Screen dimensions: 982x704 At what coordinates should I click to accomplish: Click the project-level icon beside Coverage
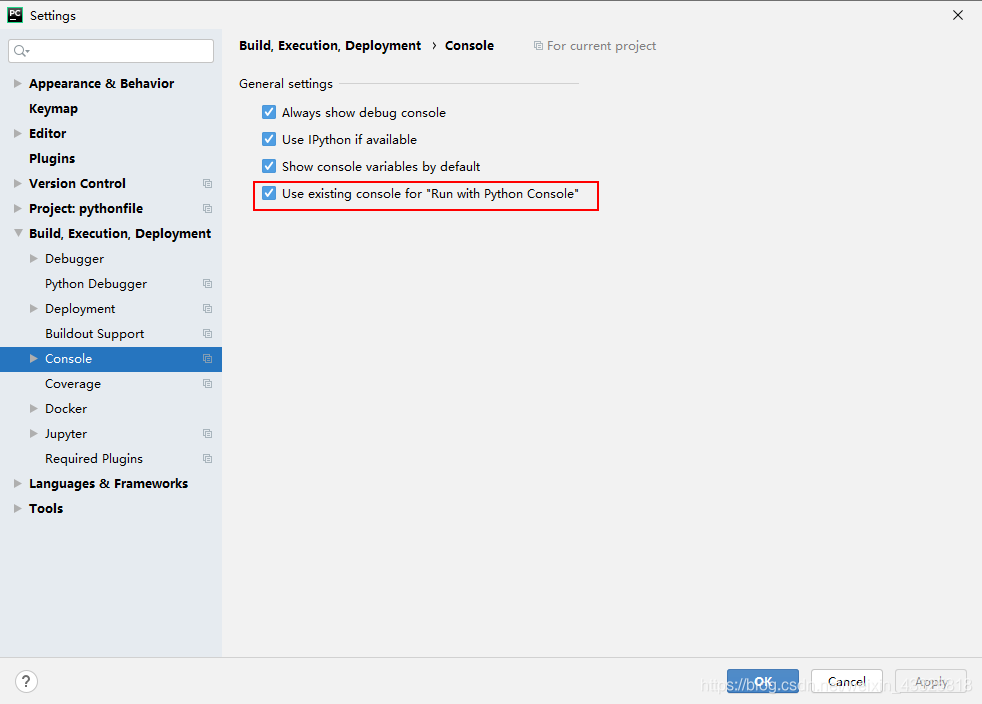pos(207,383)
